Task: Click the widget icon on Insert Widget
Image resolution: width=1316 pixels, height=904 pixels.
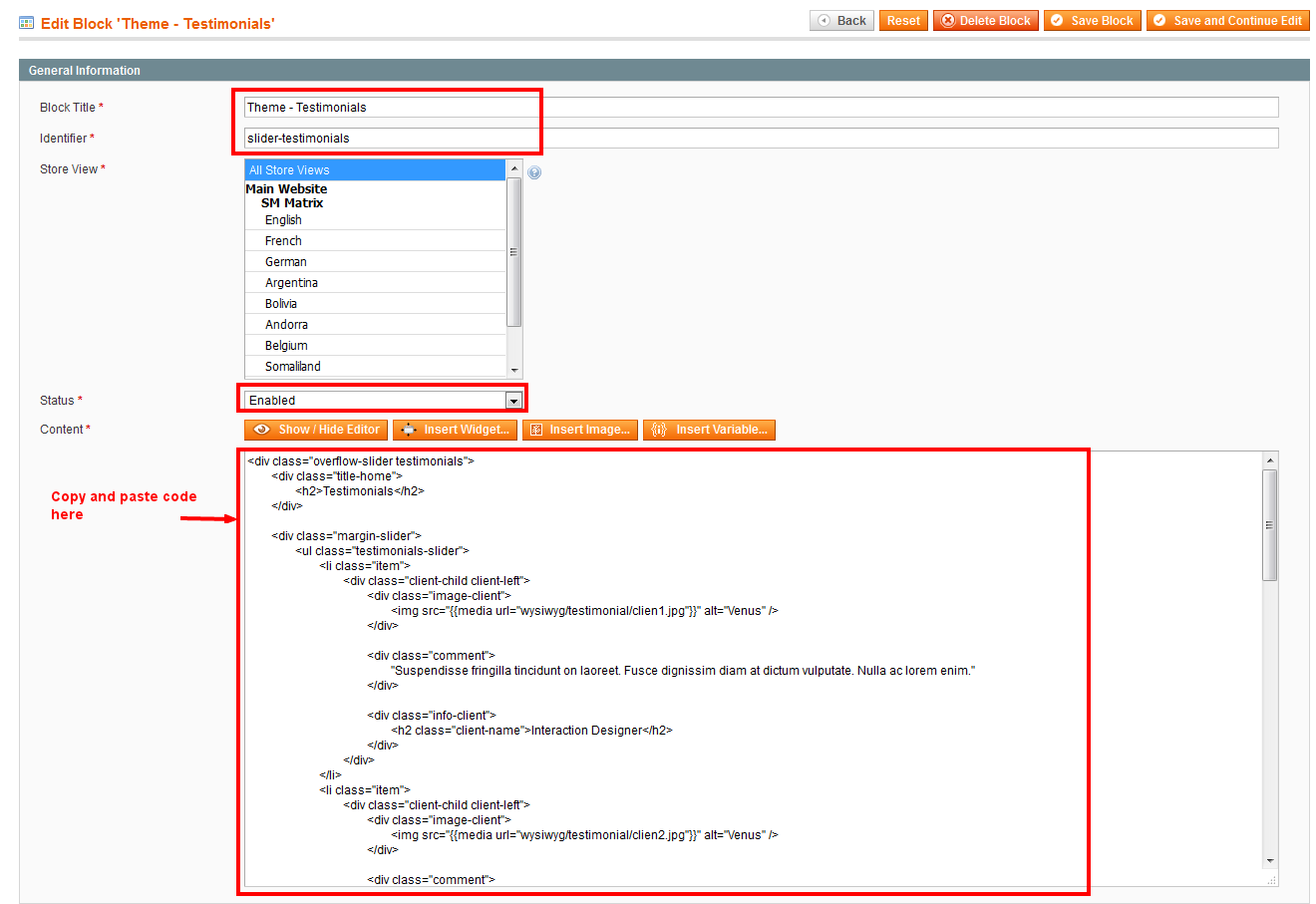Action: (409, 430)
